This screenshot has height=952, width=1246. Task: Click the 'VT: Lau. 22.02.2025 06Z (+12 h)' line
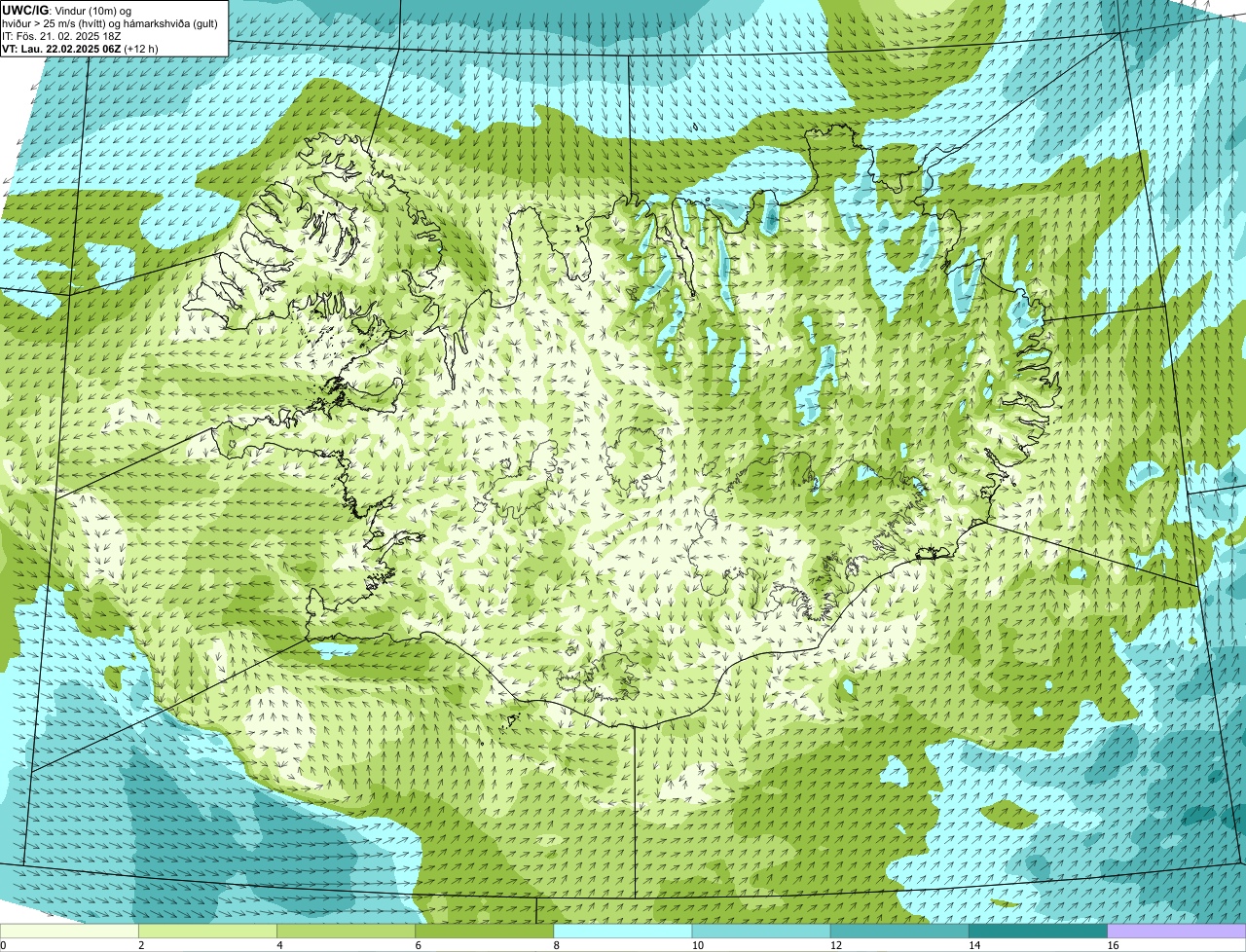tap(81, 48)
